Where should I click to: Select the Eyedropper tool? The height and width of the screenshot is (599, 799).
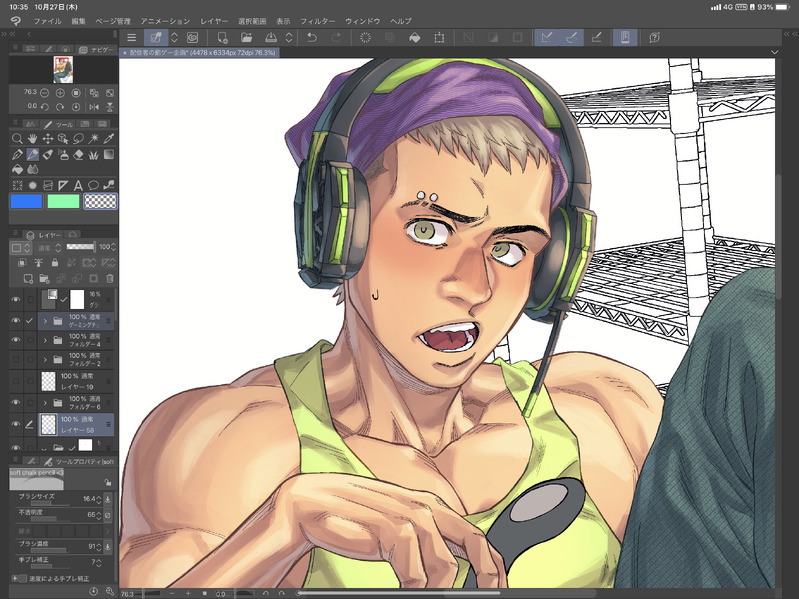coord(109,139)
